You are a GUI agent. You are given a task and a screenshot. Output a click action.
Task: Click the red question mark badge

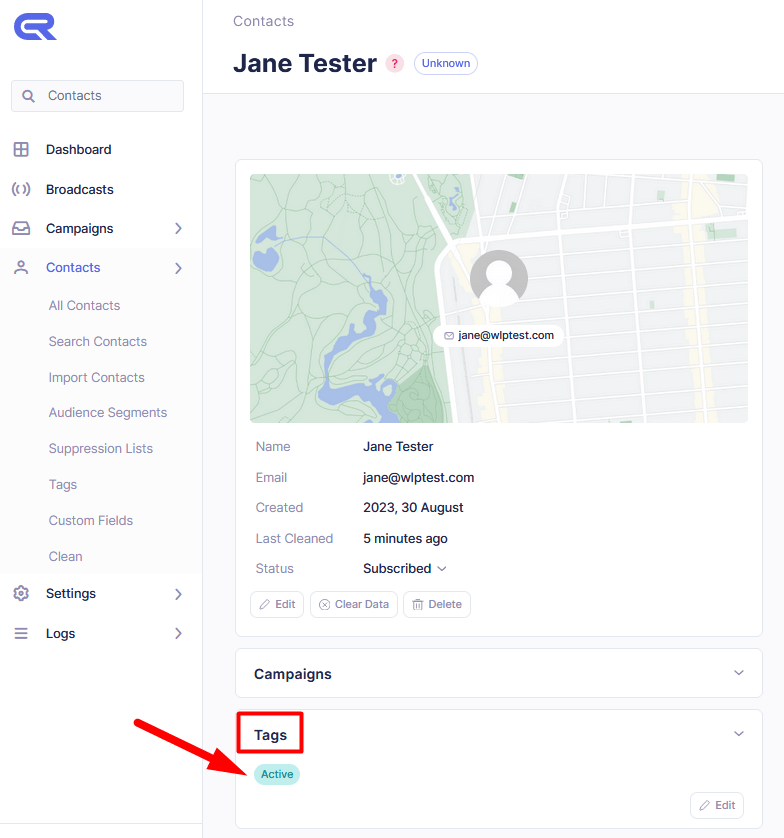[x=394, y=64]
